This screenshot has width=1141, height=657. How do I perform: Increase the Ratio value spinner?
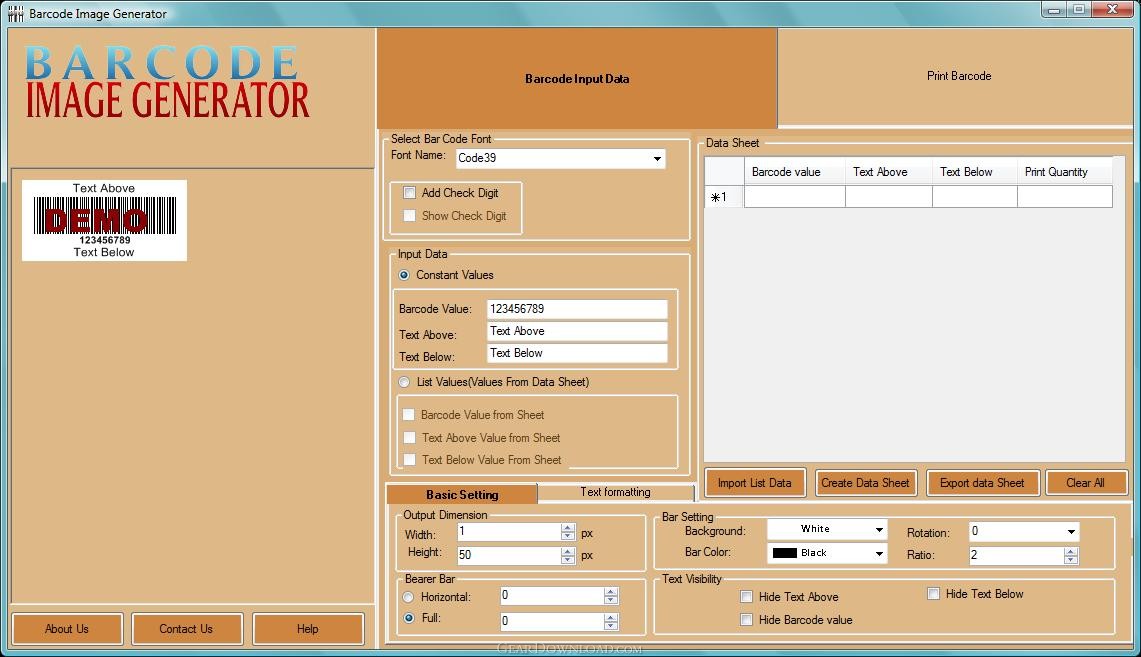point(1072,551)
